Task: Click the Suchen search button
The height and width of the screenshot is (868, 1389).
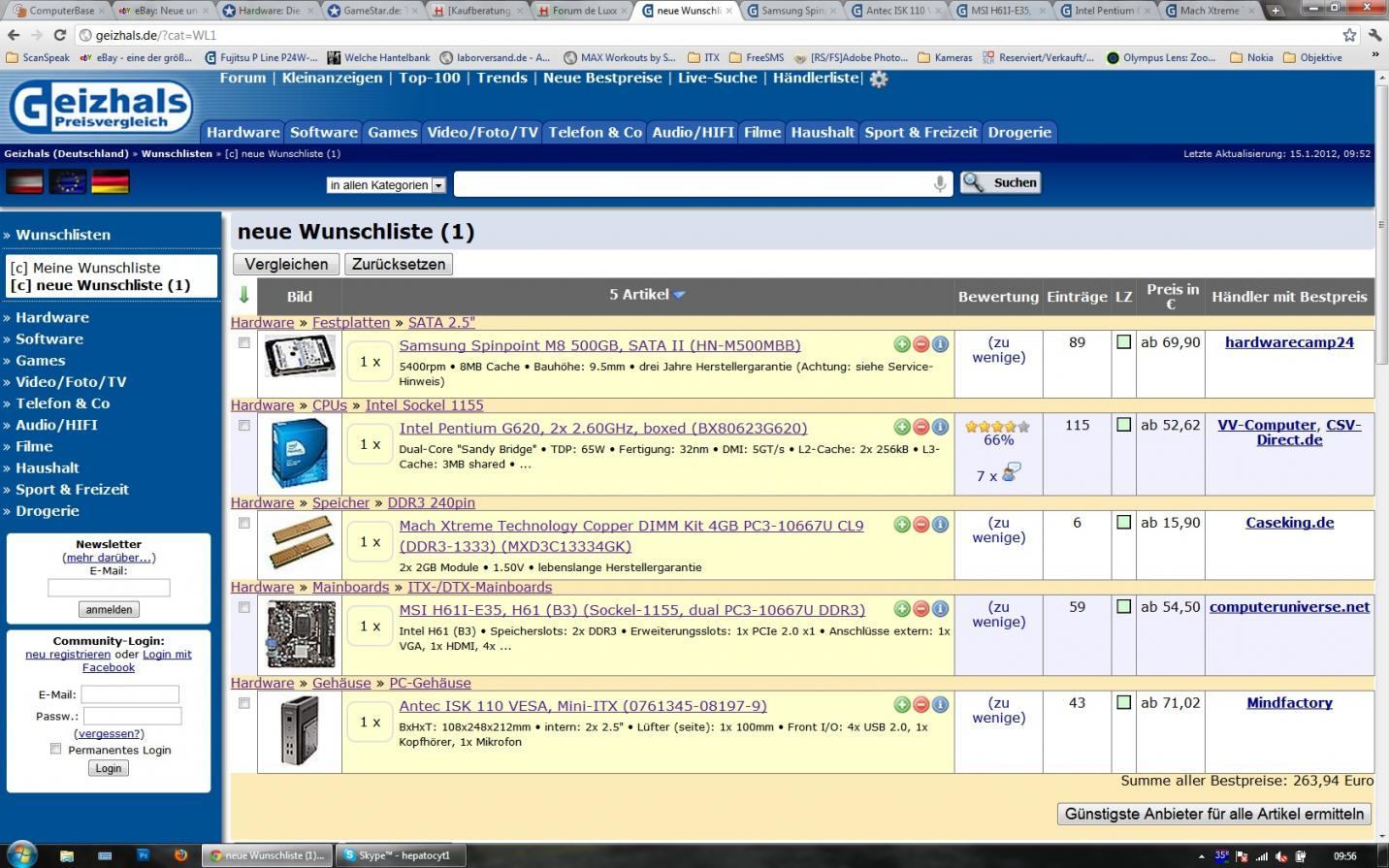Action: point(1001,182)
